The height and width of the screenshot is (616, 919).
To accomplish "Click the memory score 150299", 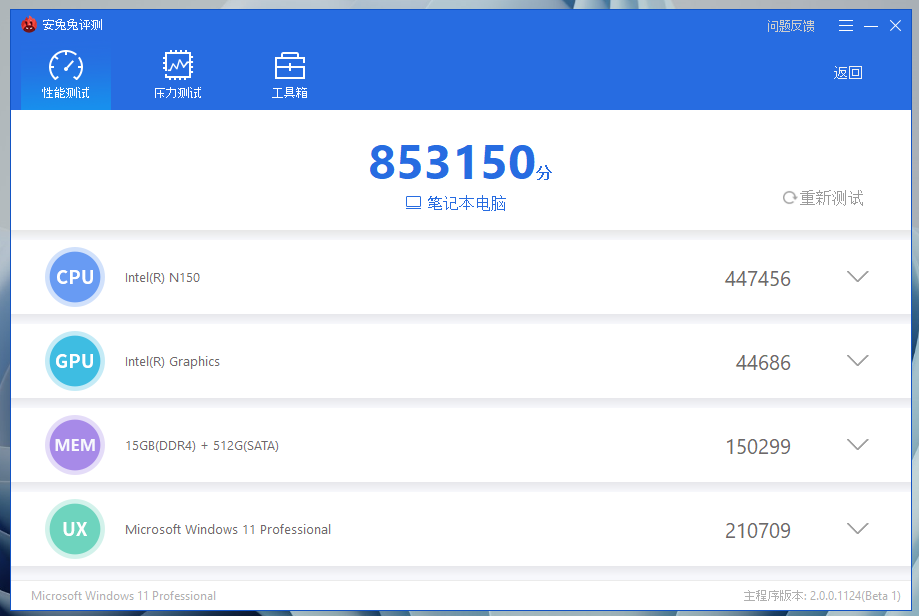I will tap(758, 447).
